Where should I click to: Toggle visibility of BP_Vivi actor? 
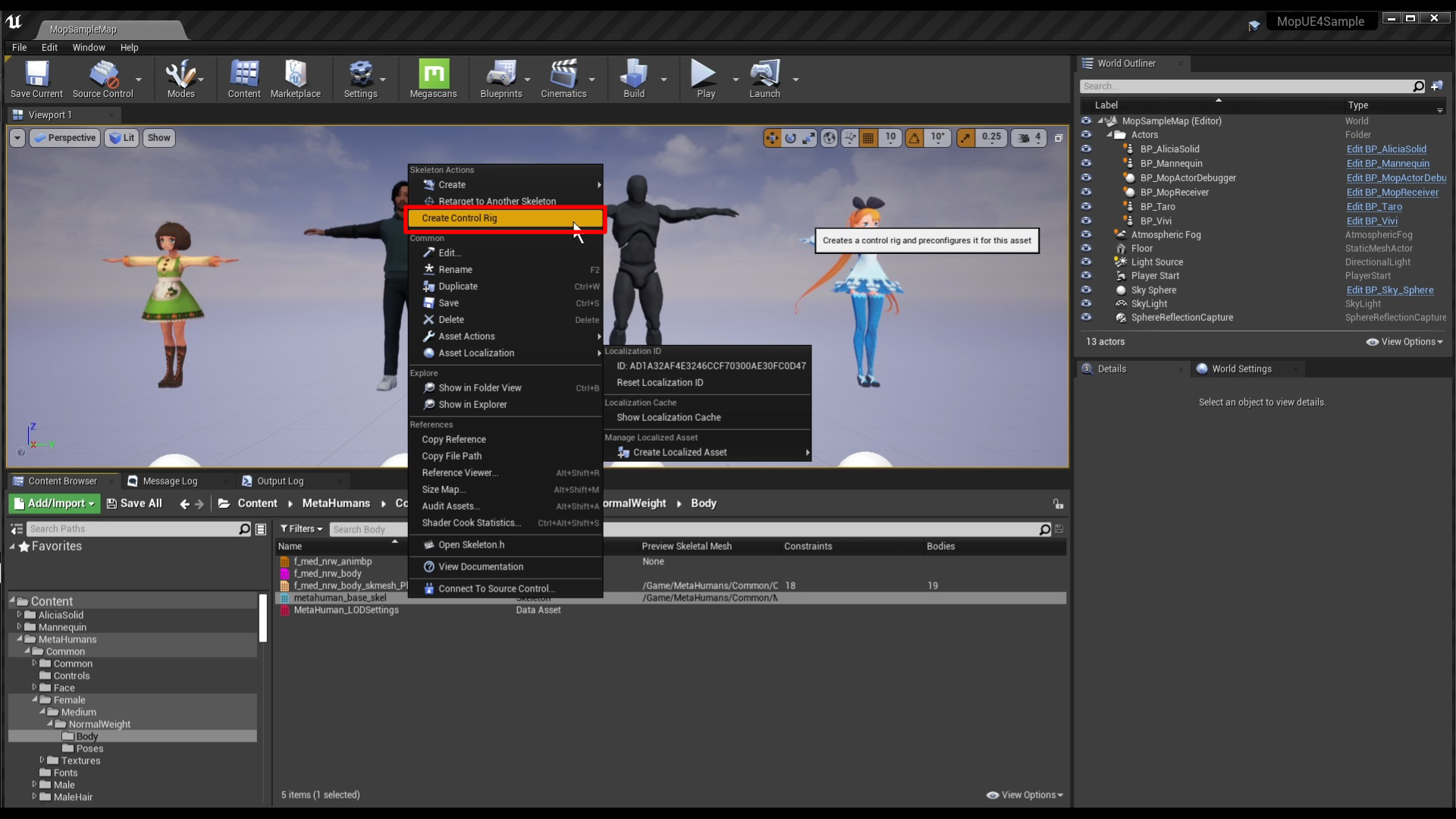coord(1086,221)
